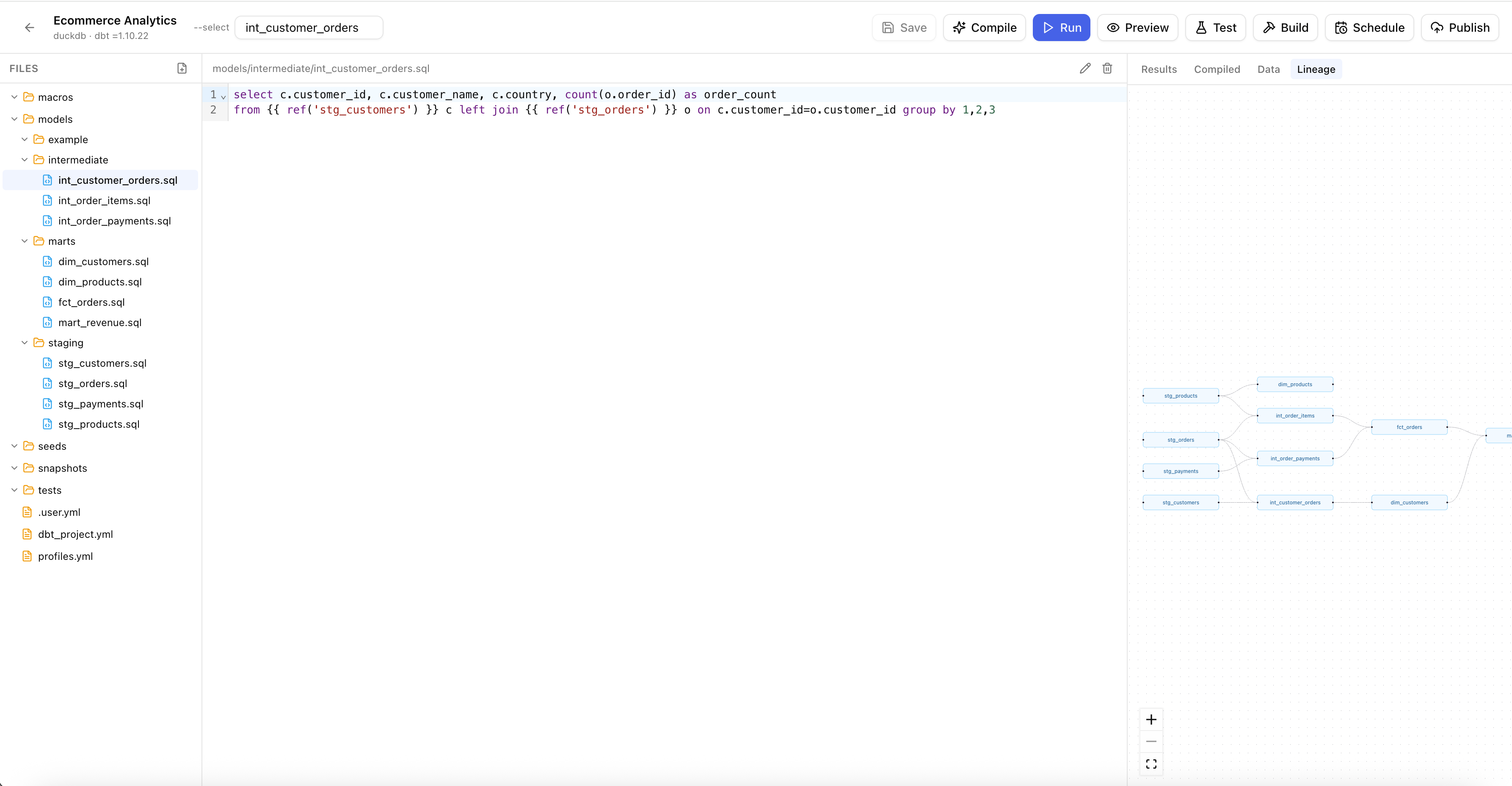
Task: Click the dbt_project.yml file icon
Action: tap(27, 534)
